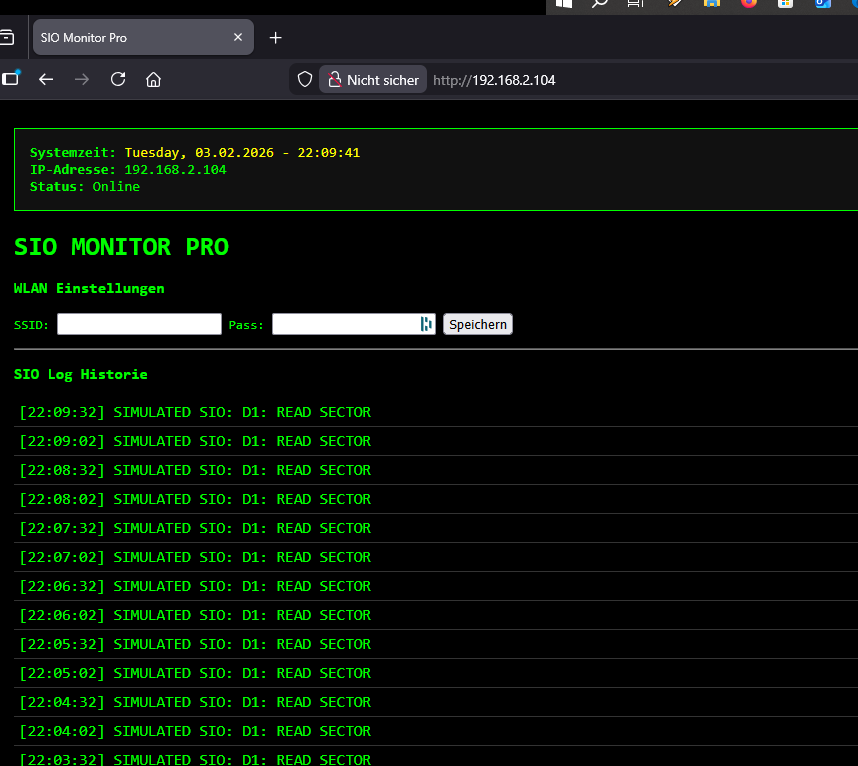Toggle password visibility in the Pass field
The image size is (858, 766).
(427, 324)
